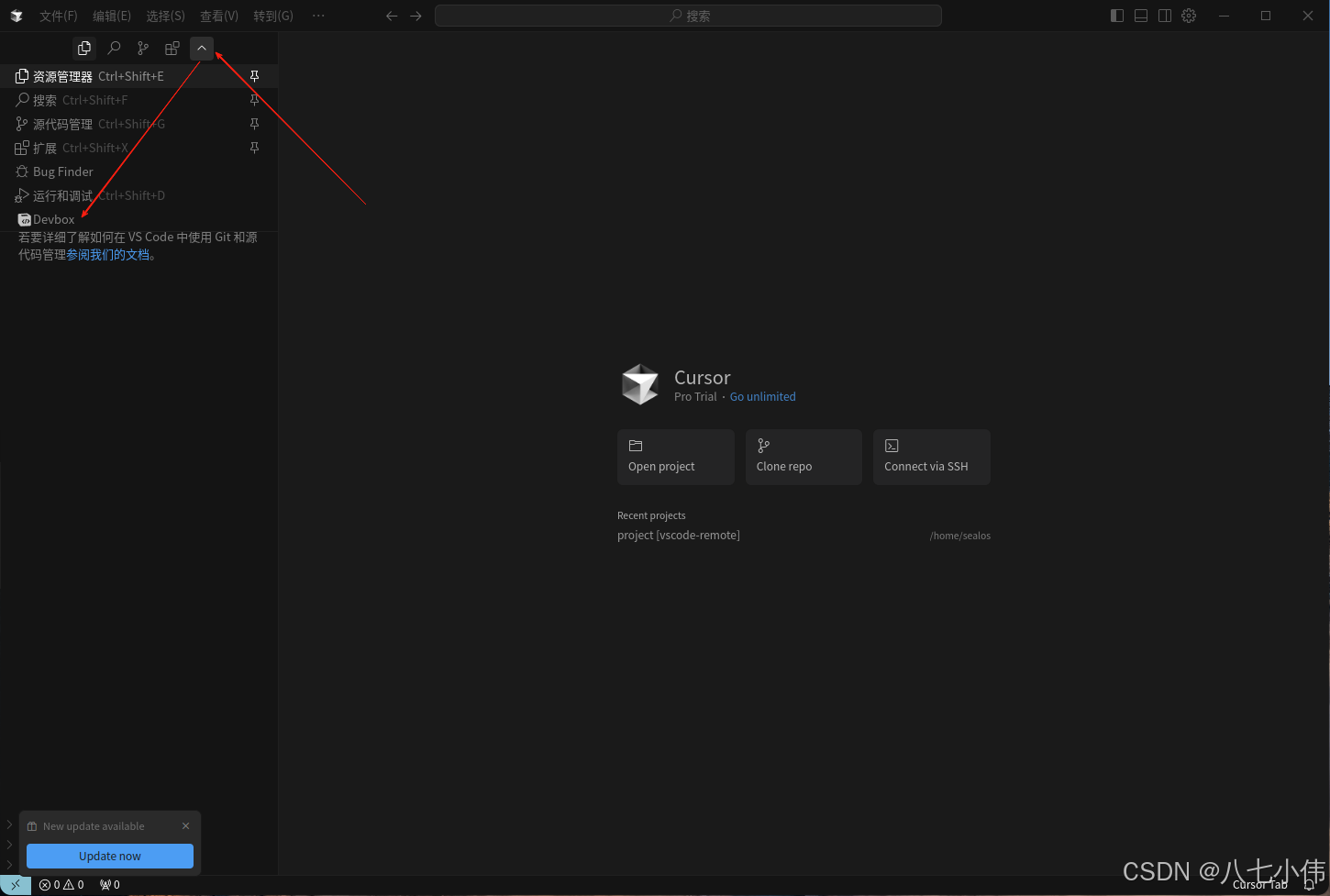Screen dimensions: 1330x896
Task: Open forwarded ports indicator in status bar
Action: [110, 885]
